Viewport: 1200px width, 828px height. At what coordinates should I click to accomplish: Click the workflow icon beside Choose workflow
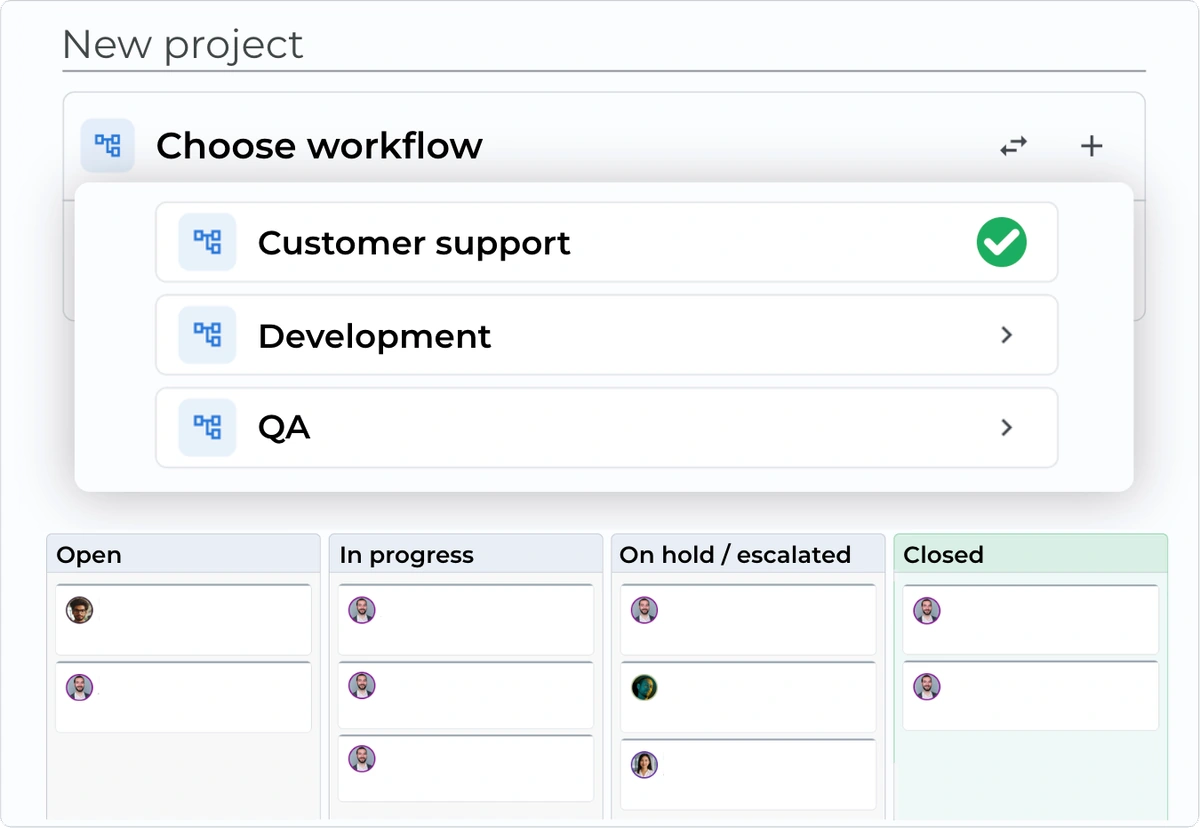(108, 146)
